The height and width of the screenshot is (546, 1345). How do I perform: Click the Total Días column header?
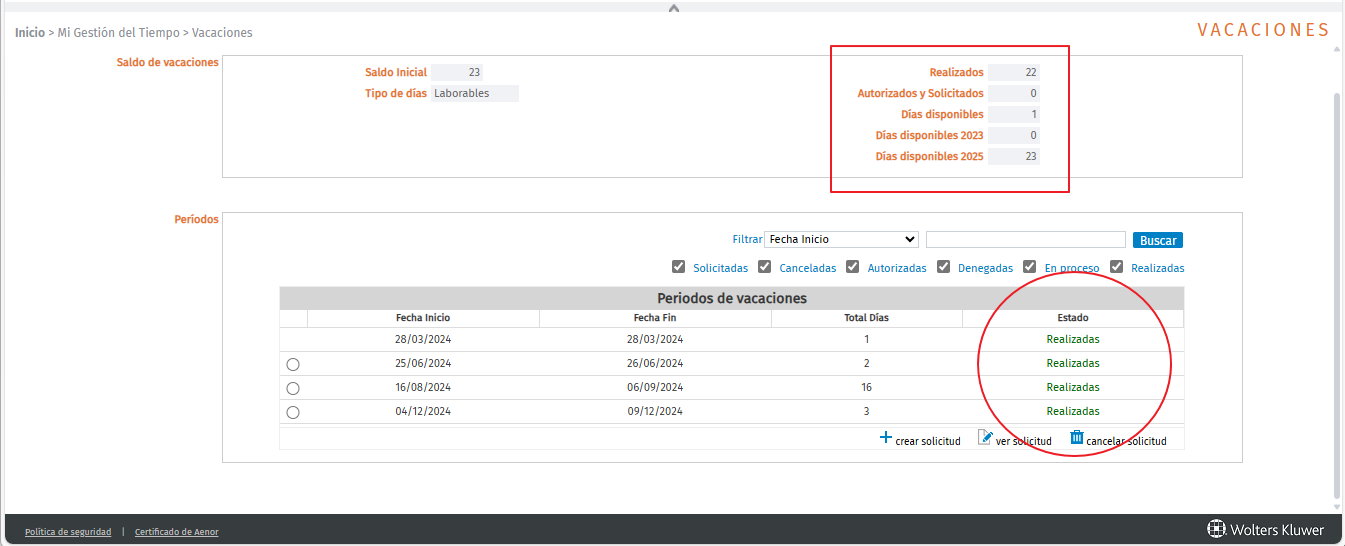(866, 318)
